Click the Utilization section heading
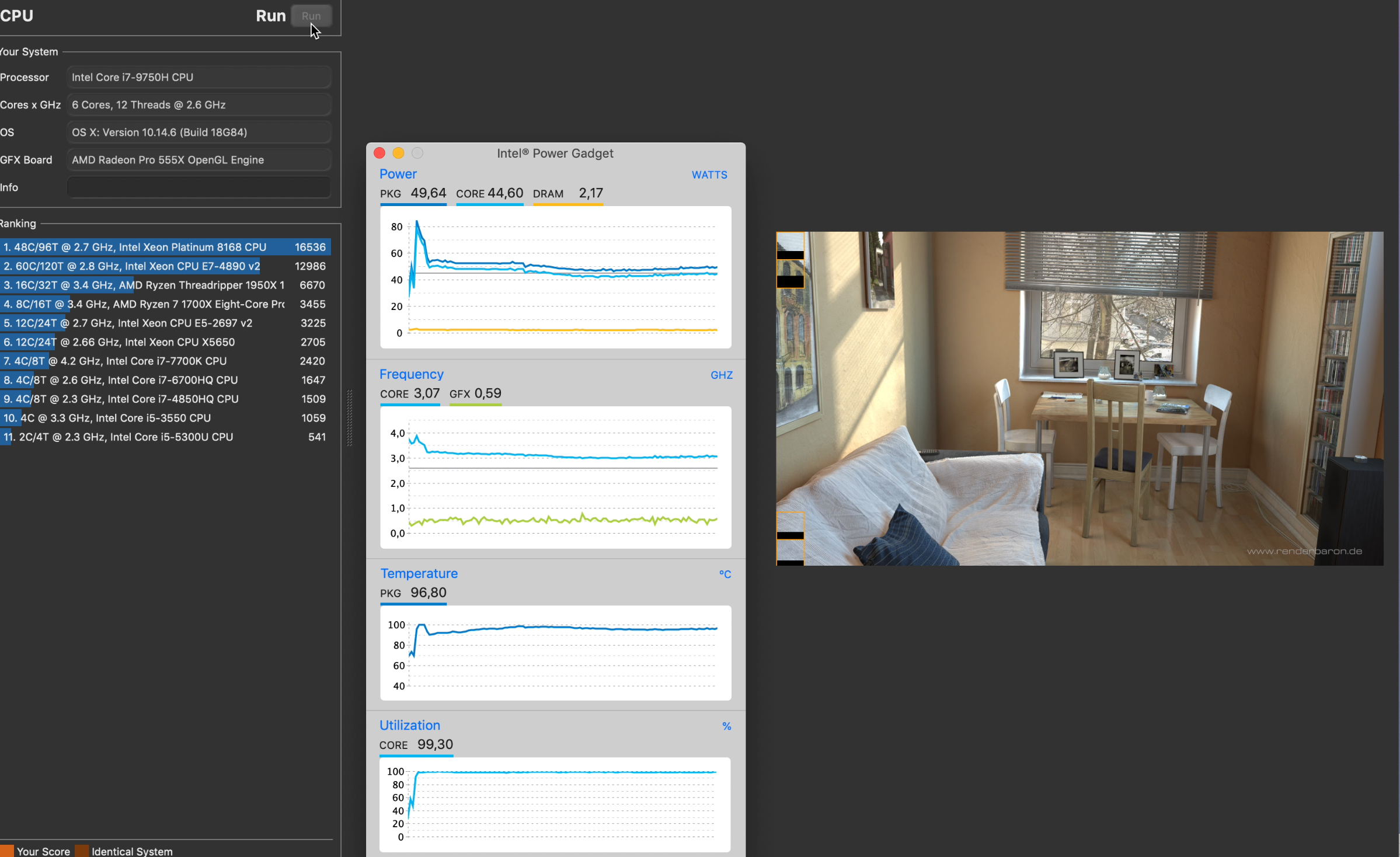The image size is (1400, 857). pos(410,725)
